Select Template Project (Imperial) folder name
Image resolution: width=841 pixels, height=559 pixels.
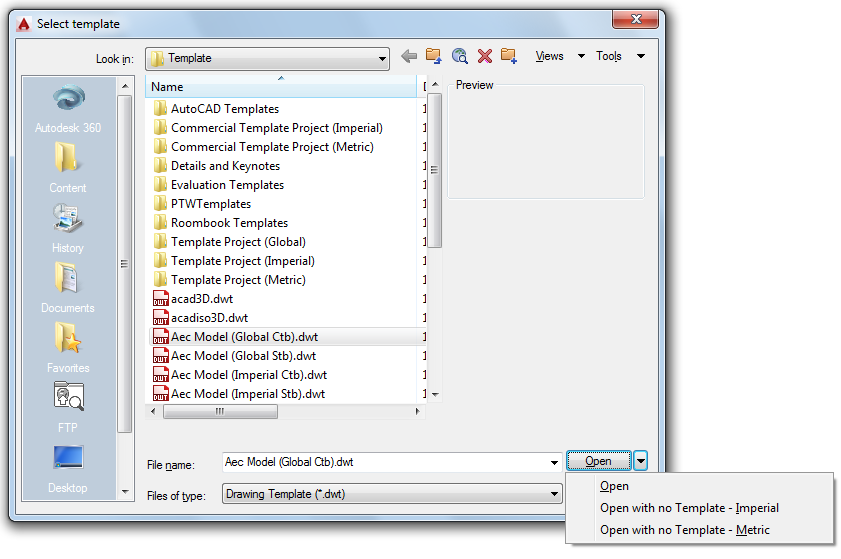coord(242,261)
